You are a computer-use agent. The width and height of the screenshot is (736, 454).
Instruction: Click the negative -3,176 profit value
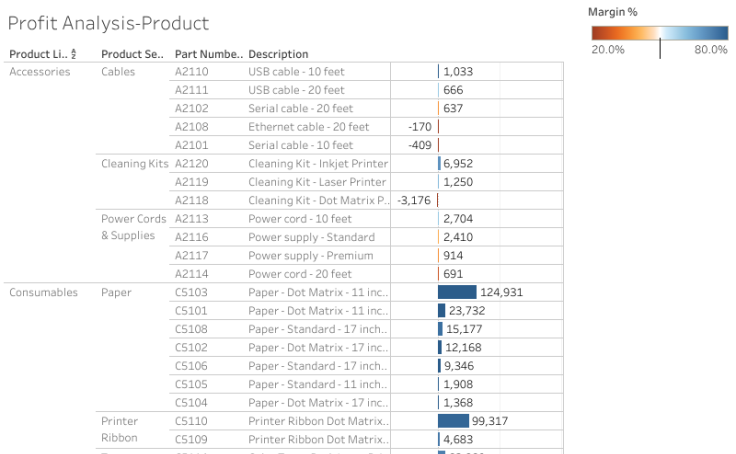click(414, 201)
